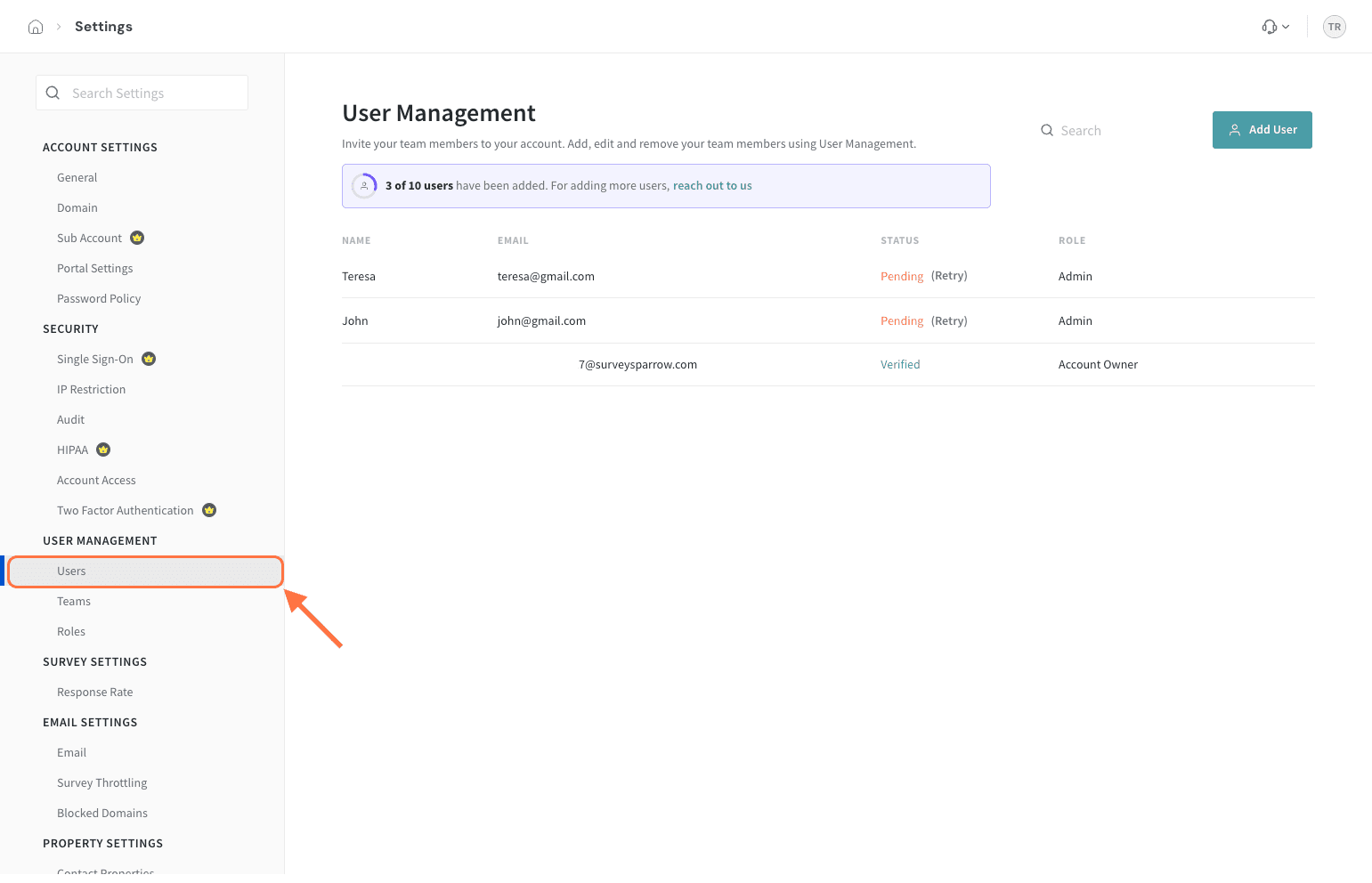Open the TR profile avatar
Image resolution: width=1372 pixels, height=883 pixels.
(x=1334, y=27)
